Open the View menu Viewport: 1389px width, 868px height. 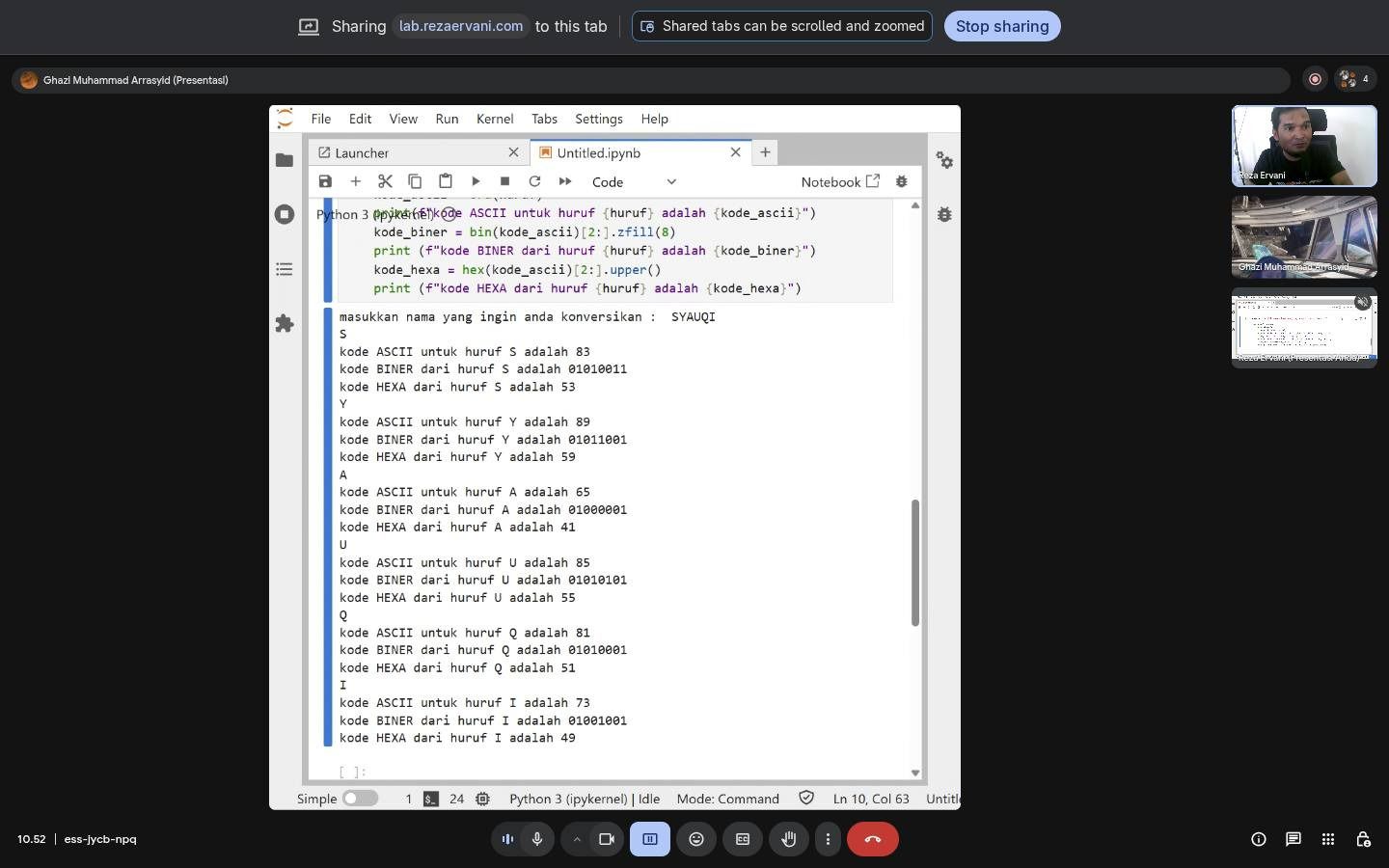point(403,119)
